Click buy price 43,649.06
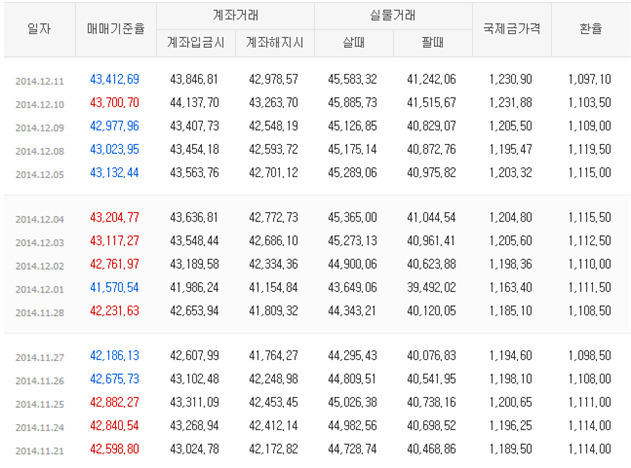 point(353,287)
